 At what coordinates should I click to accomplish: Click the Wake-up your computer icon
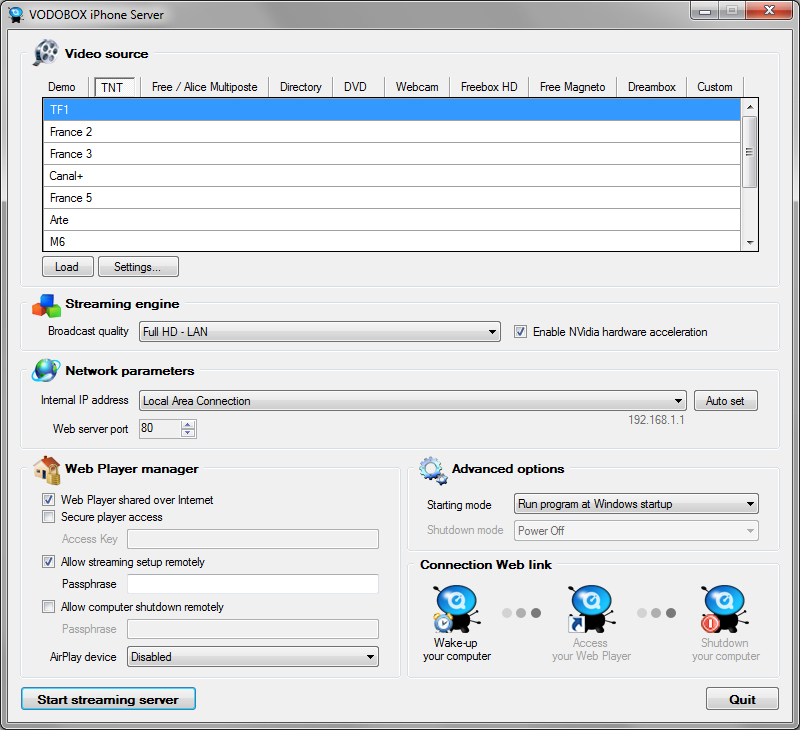click(456, 609)
